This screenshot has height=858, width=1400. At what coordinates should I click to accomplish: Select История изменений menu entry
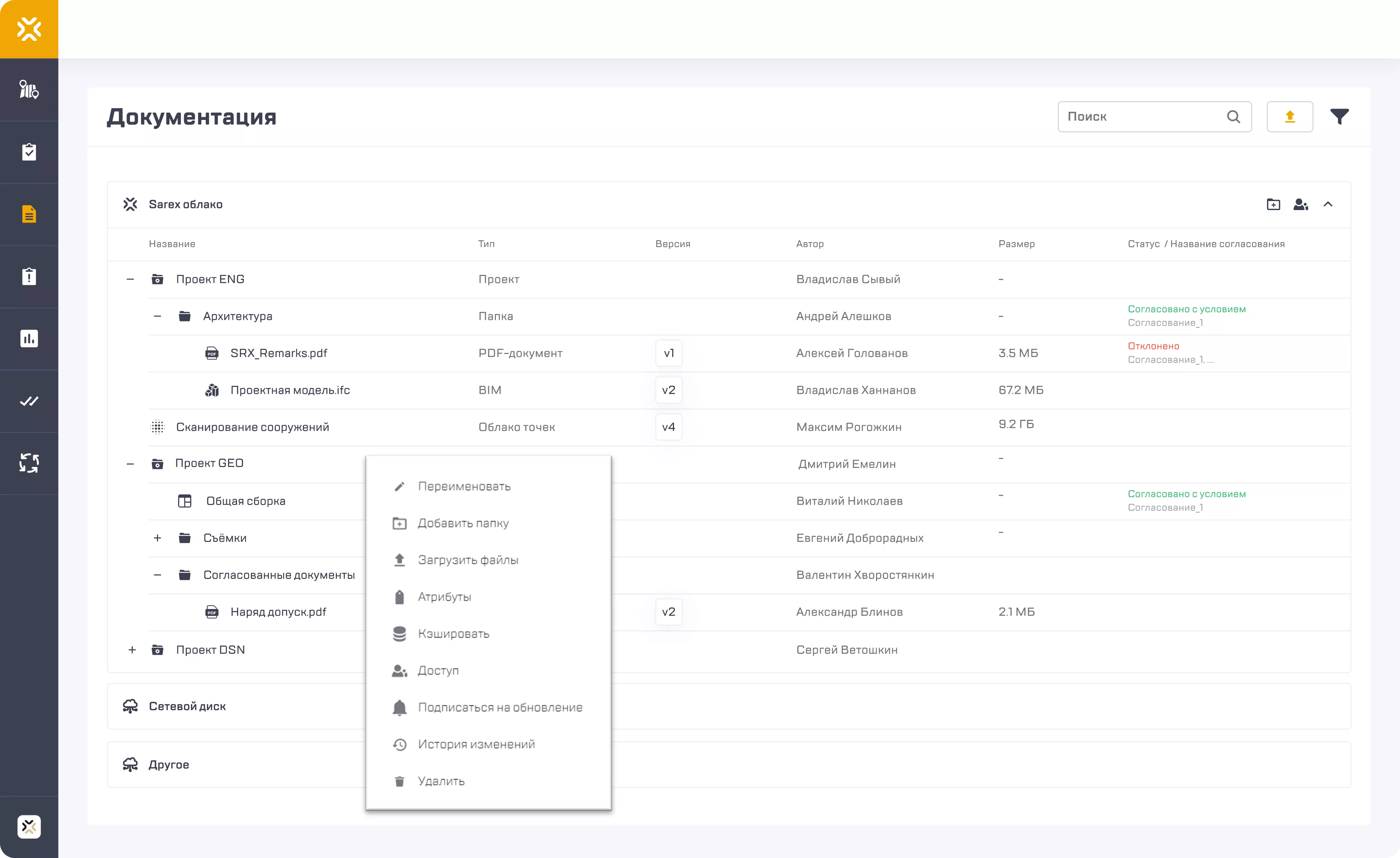point(475,744)
